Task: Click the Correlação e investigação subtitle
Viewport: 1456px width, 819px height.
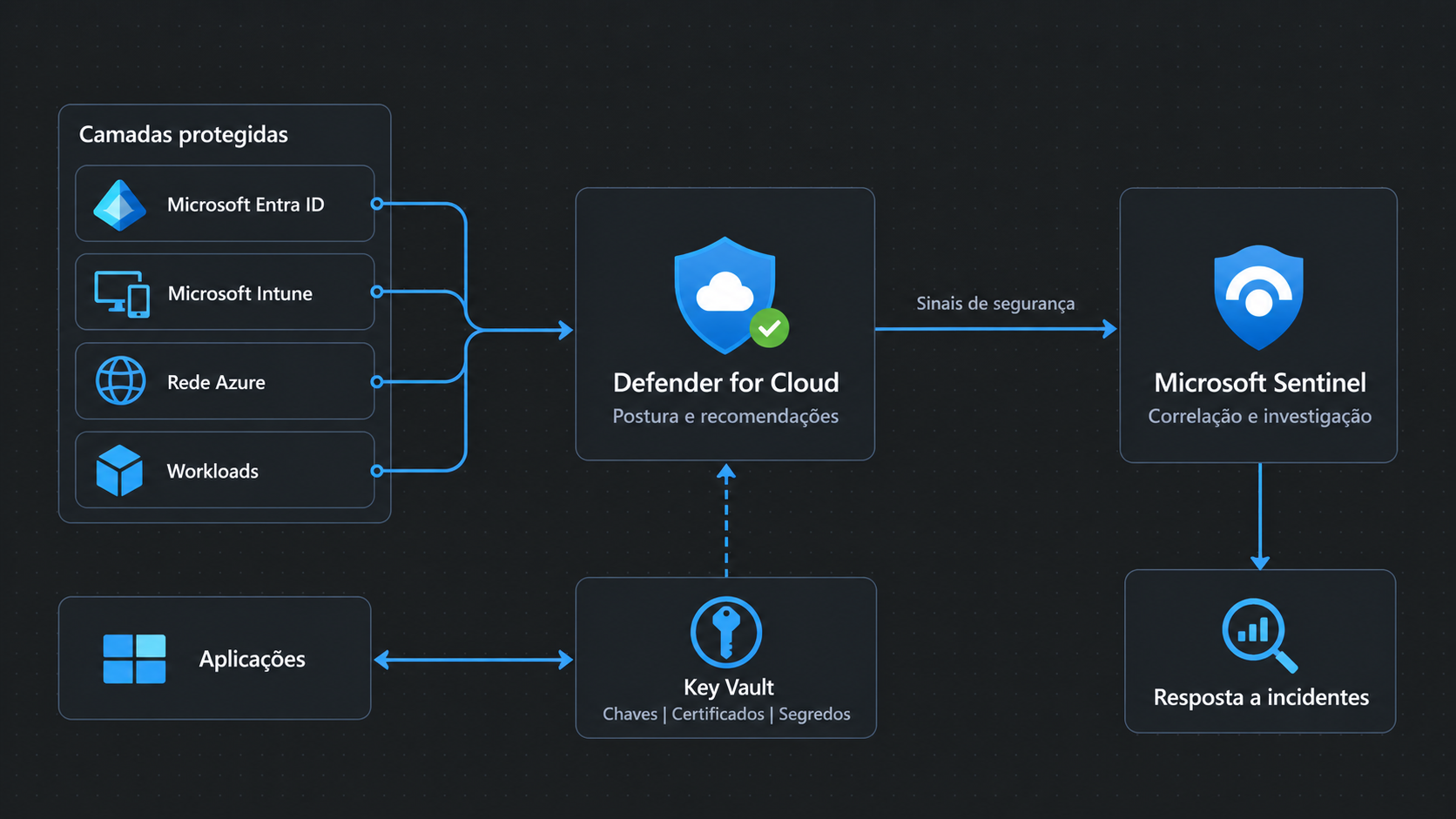Action: coord(1259,416)
